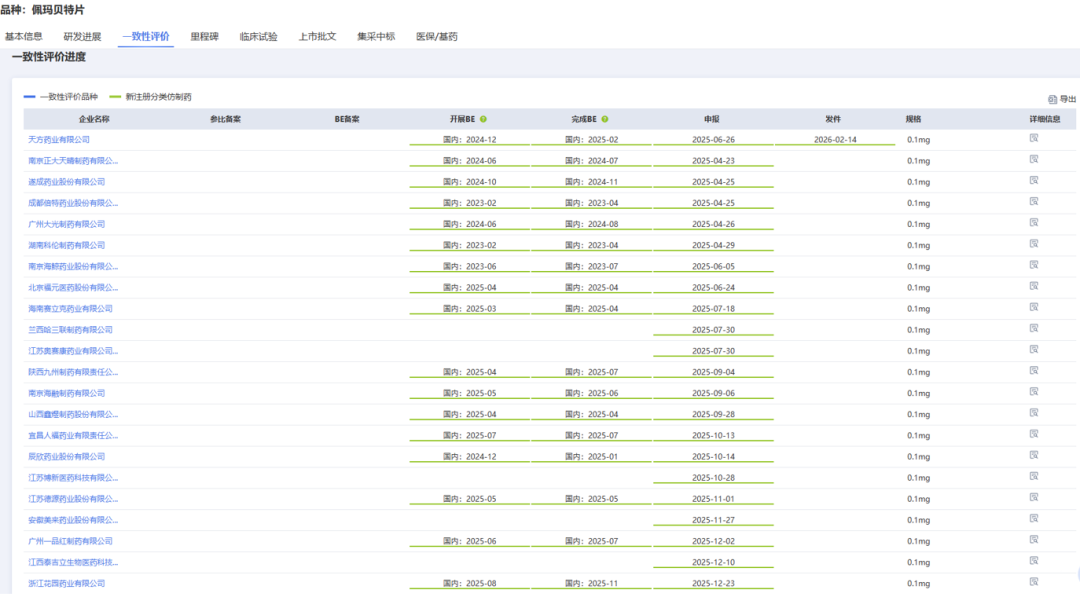Viewport: 1080px width, 597px height.
Task: Toggle 一致性评价品种 blue legend item
Action: pyautogui.click(x=61, y=97)
